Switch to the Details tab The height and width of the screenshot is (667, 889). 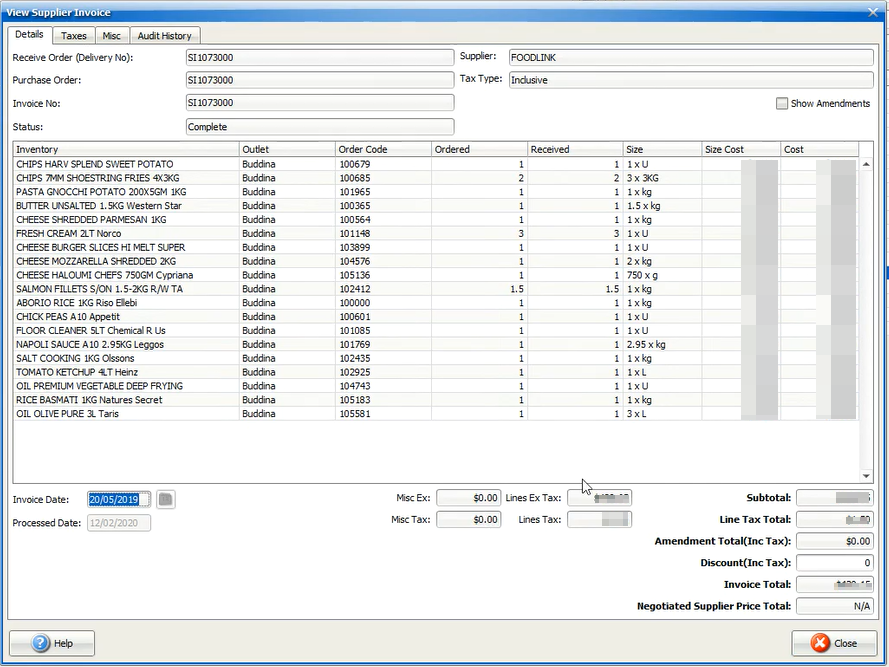tap(29, 35)
